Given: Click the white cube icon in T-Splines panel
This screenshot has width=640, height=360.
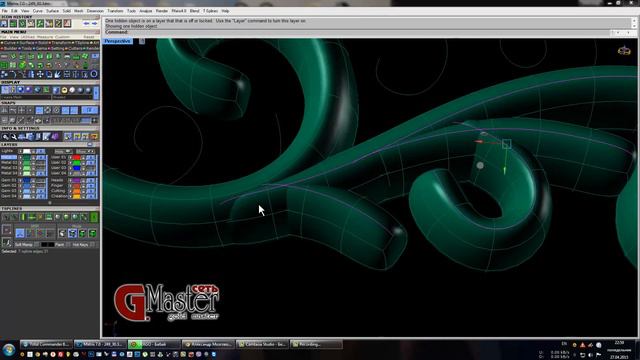Looking at the screenshot, I should tap(62, 233).
